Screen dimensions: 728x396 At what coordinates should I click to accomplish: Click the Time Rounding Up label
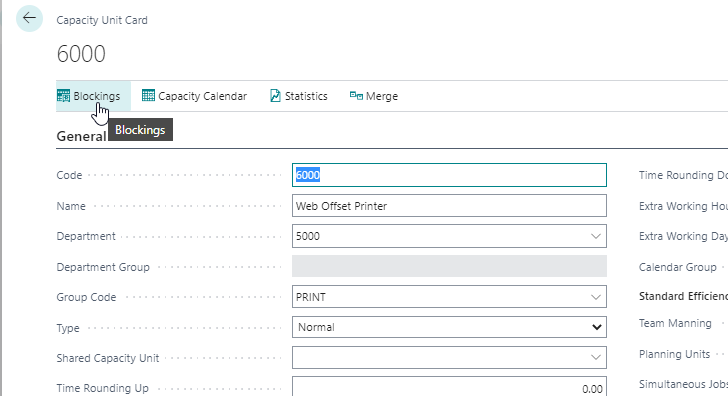[103, 388]
